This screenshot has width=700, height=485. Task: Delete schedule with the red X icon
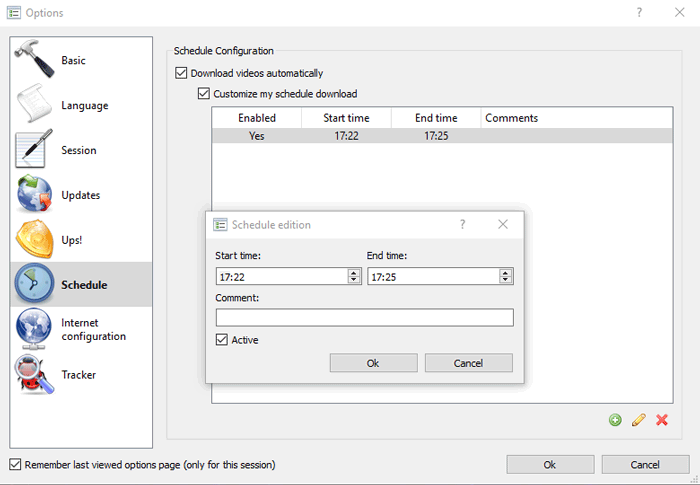tap(662, 420)
